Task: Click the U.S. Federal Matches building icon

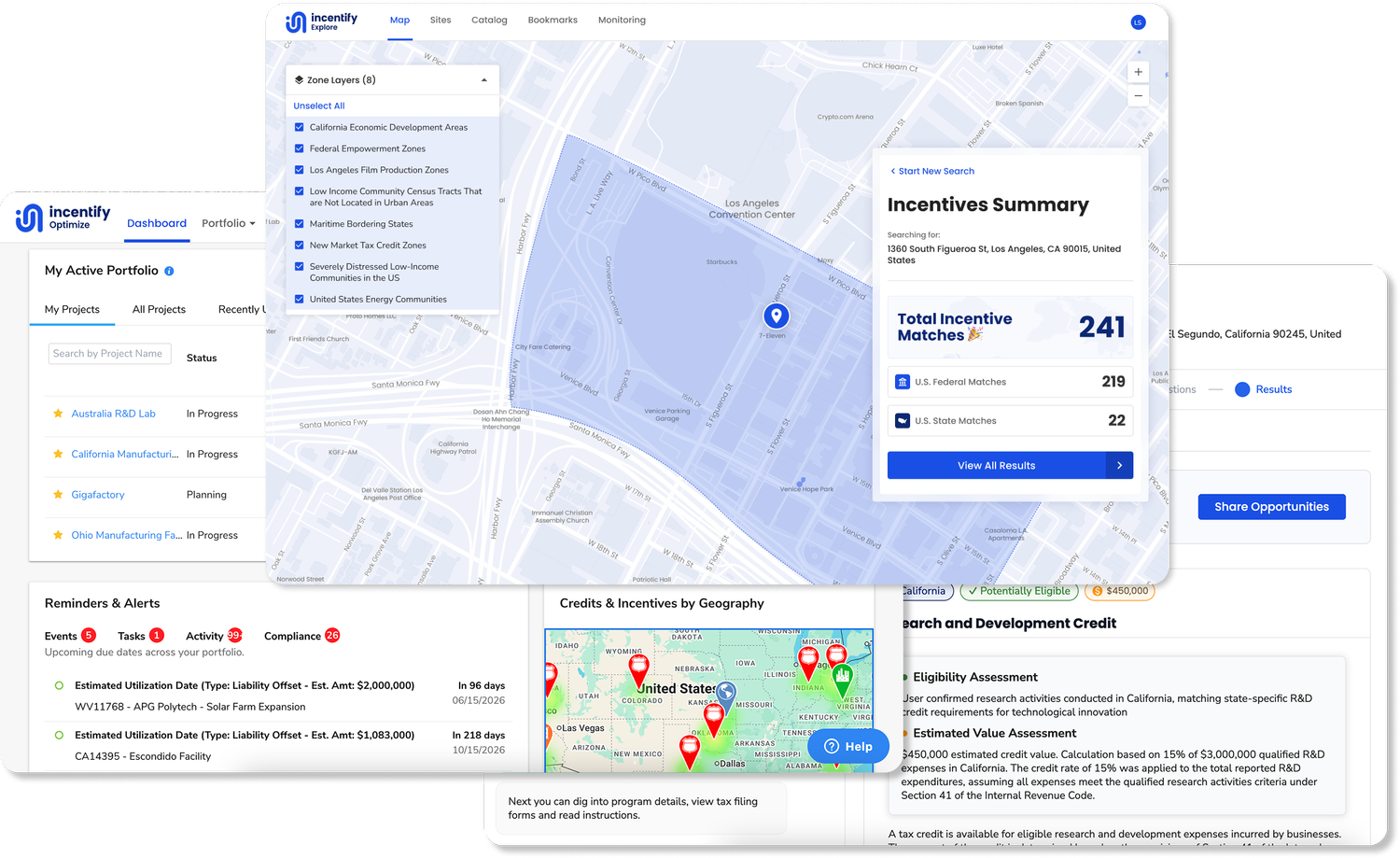Action: pyautogui.click(x=903, y=382)
